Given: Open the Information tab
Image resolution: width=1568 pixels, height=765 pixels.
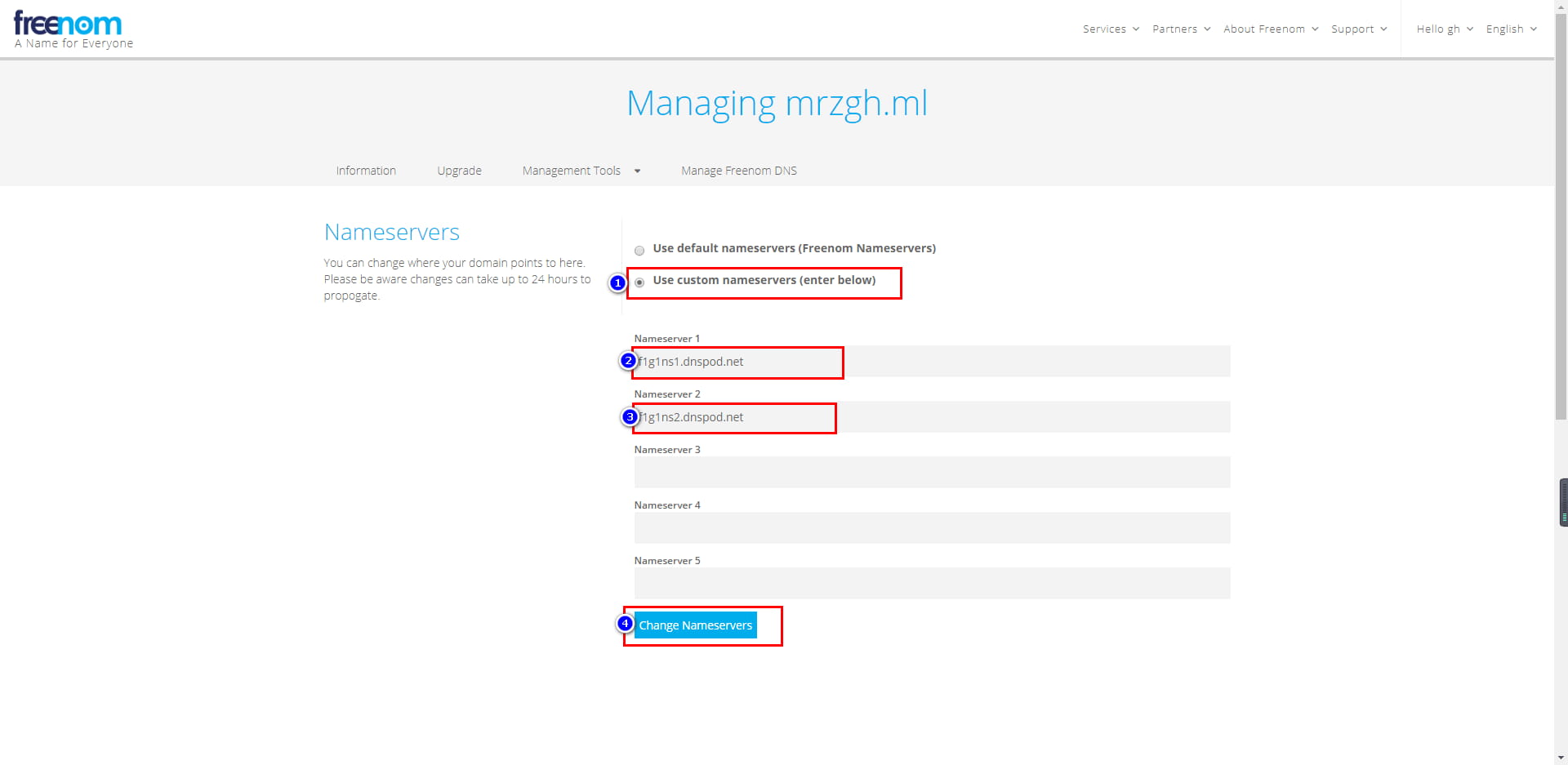Looking at the screenshot, I should point(366,171).
